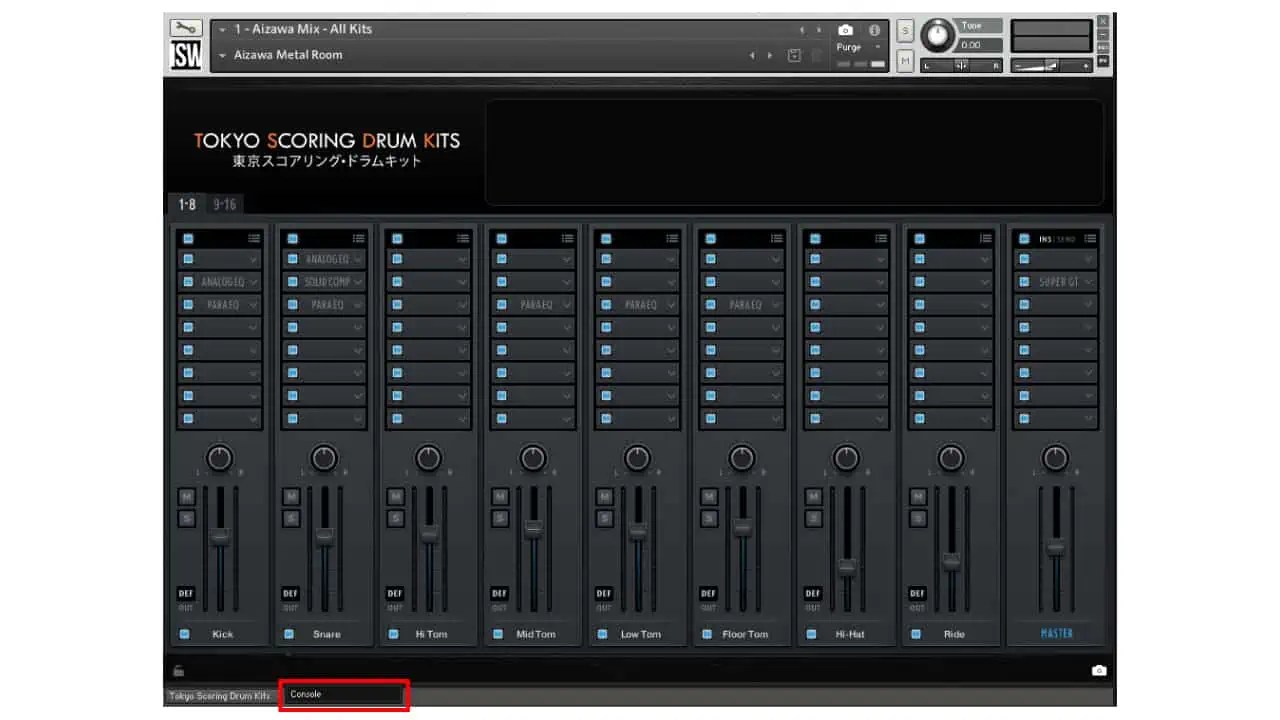Viewport: 1280px width, 720px height.
Task: Open Snare SOLID COMP effect dropdown
Action: point(358,282)
